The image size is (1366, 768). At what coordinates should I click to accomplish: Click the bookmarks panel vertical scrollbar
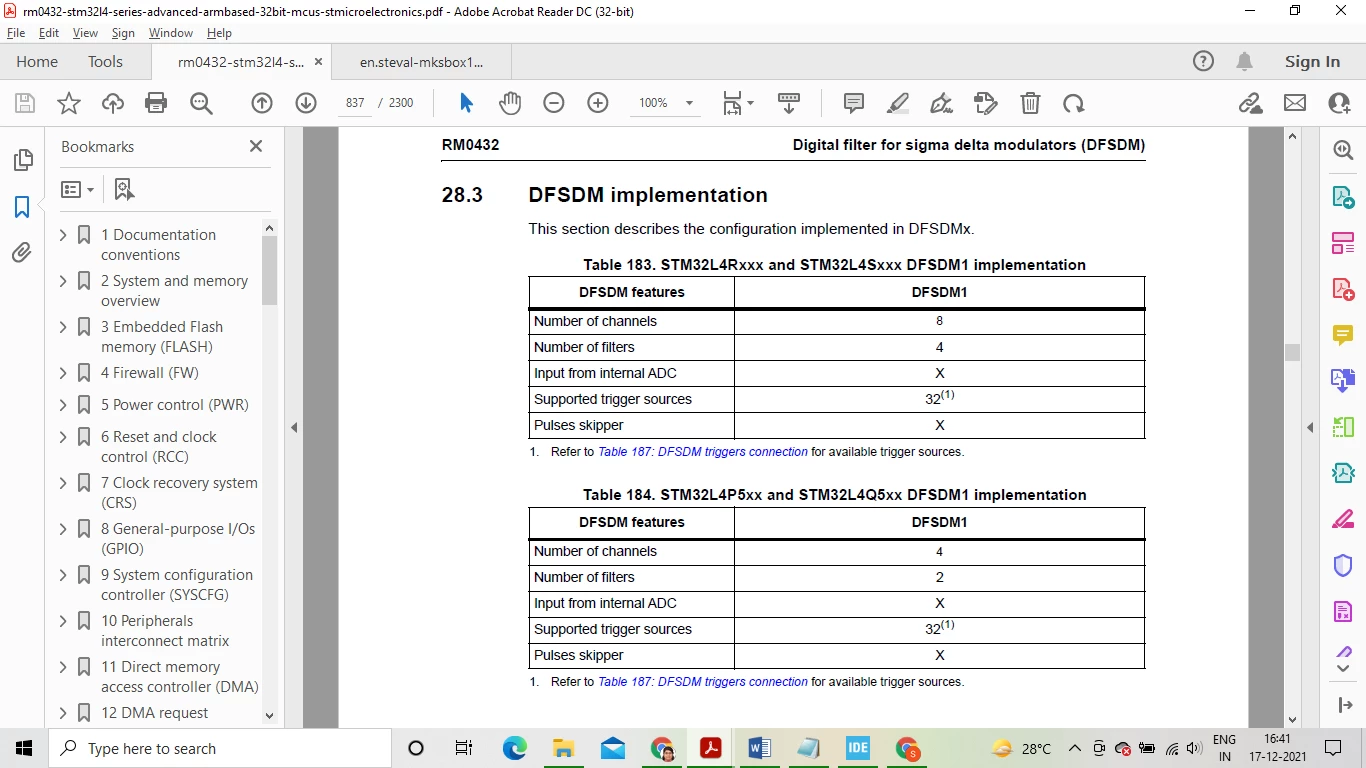point(269,472)
